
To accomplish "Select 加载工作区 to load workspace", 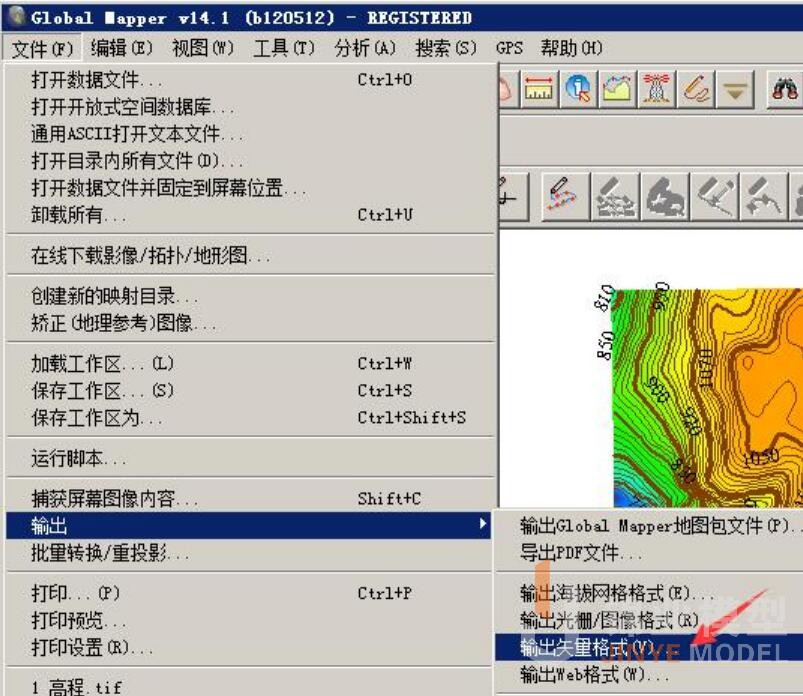I will click(250, 364).
